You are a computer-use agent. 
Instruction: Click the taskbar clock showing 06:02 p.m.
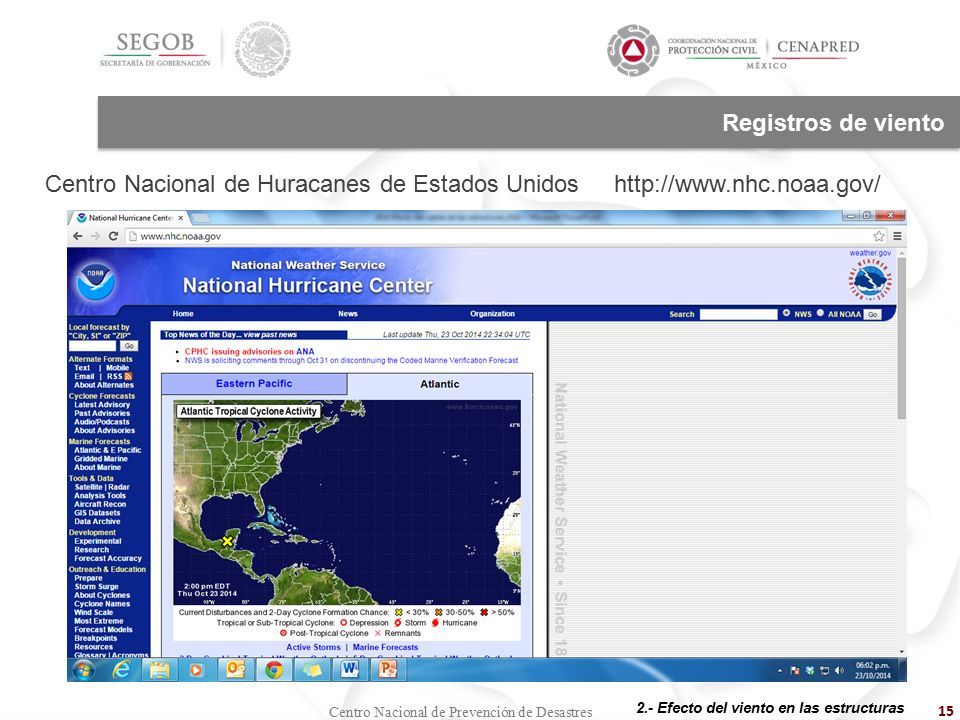click(872, 670)
